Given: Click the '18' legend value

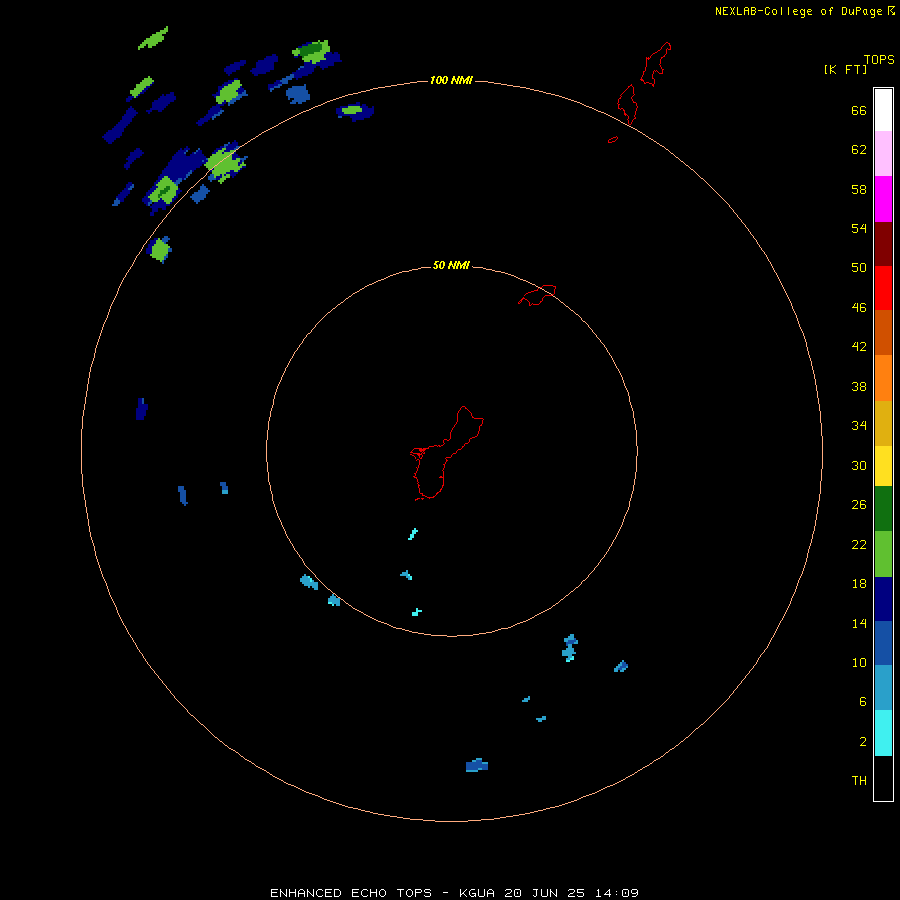Looking at the screenshot, I should point(859,584).
